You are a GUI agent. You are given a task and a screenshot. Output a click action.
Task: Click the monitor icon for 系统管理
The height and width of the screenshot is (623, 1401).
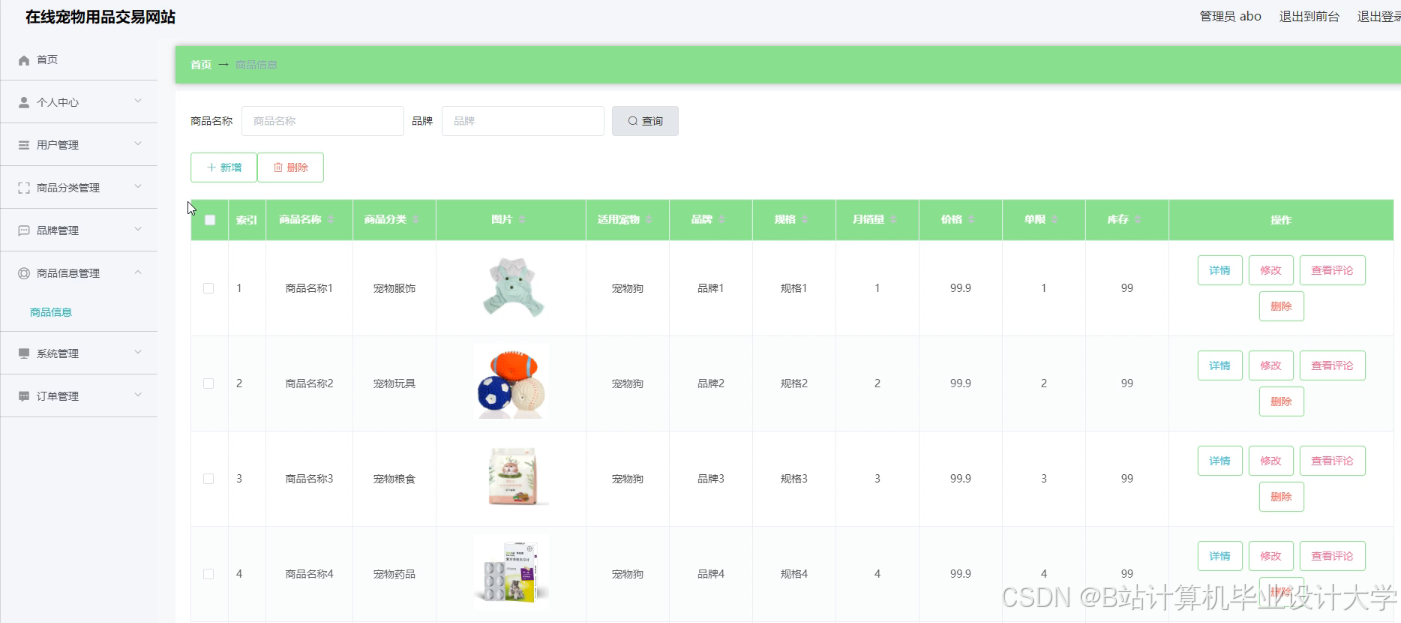point(24,354)
